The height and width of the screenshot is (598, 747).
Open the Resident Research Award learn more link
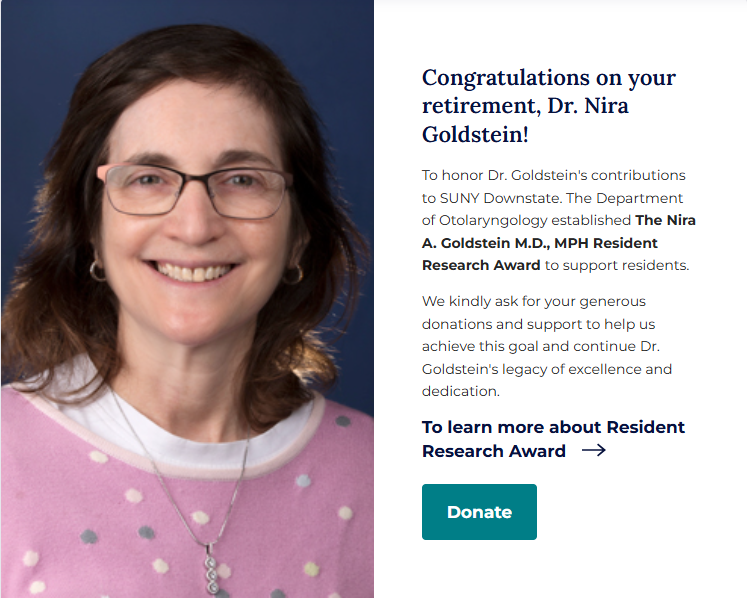553,427
